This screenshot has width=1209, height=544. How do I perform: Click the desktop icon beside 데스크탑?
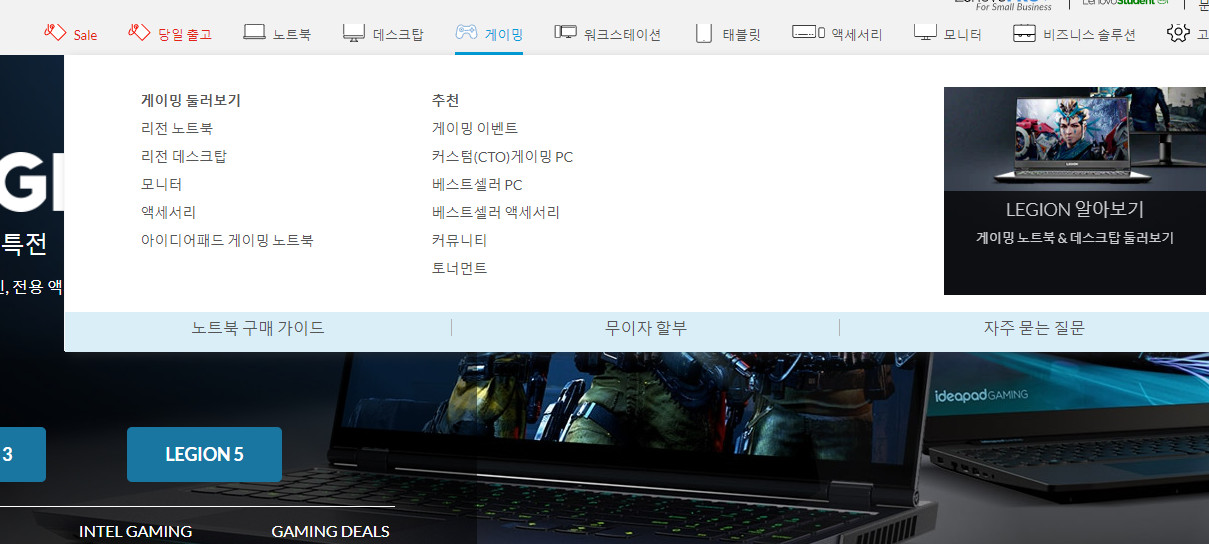(x=354, y=34)
